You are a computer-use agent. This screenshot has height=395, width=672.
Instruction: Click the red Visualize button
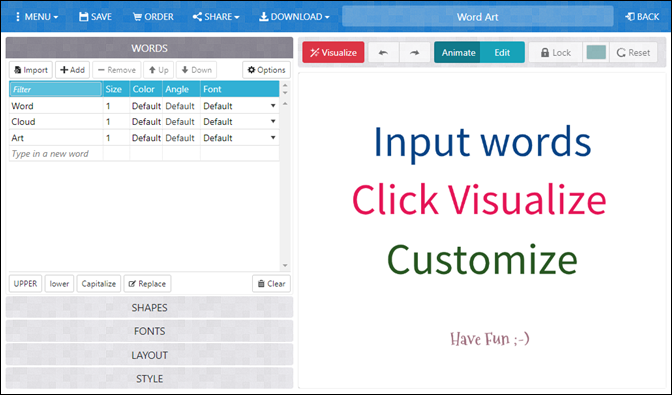tap(333, 52)
